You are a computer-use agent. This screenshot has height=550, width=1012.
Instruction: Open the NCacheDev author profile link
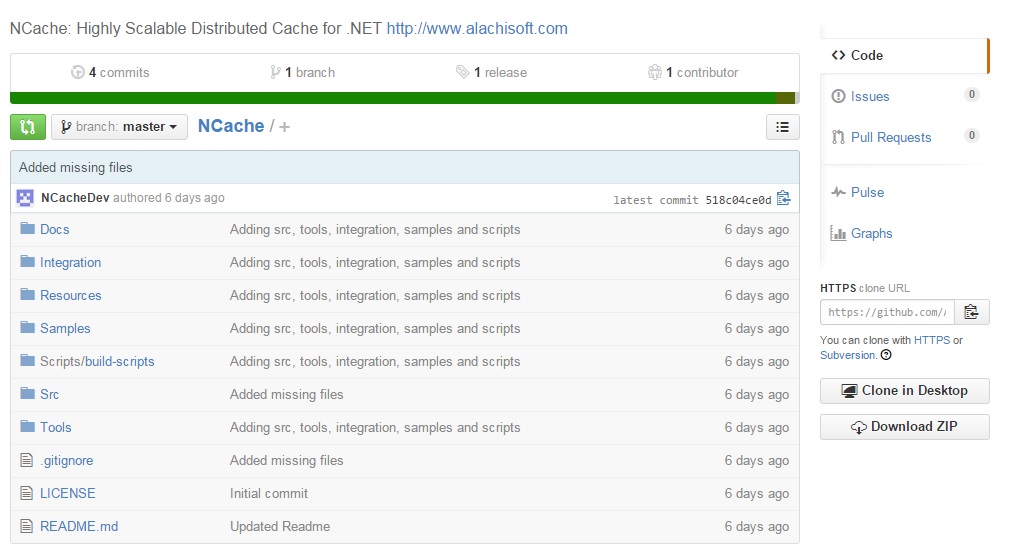coord(75,198)
